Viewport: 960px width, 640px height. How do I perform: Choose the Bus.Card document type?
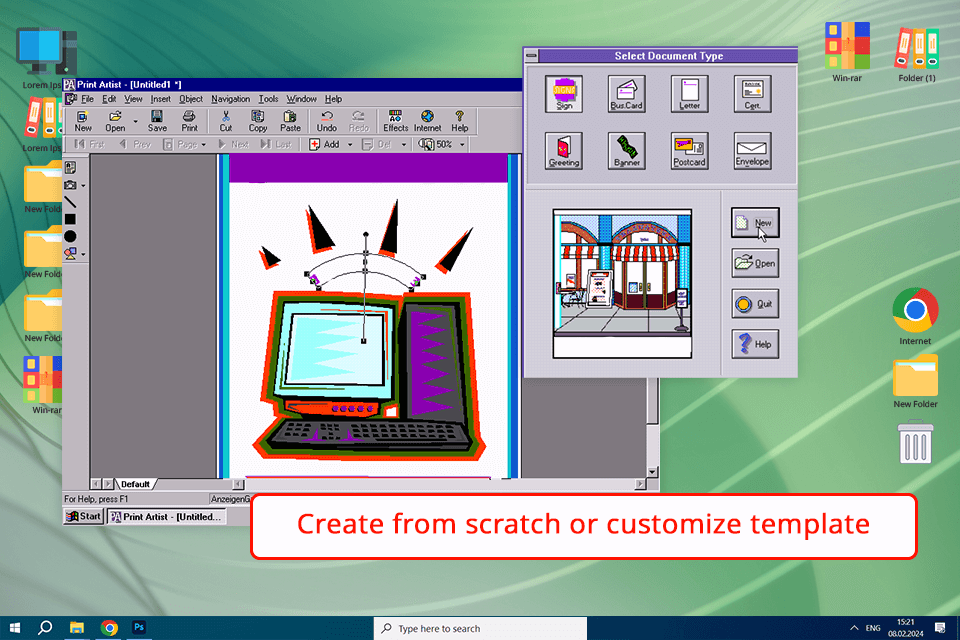tap(626, 94)
